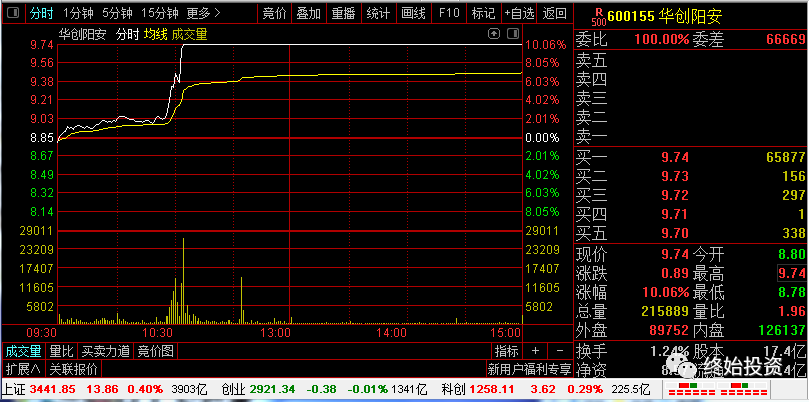Click the minus button beside 指标

point(560,351)
